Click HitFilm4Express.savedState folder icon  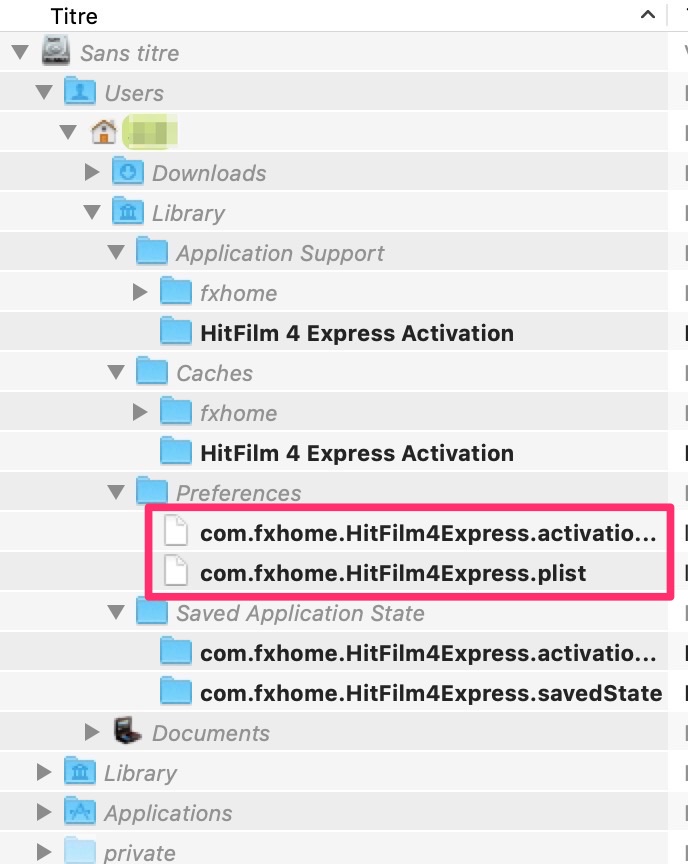coord(176,690)
